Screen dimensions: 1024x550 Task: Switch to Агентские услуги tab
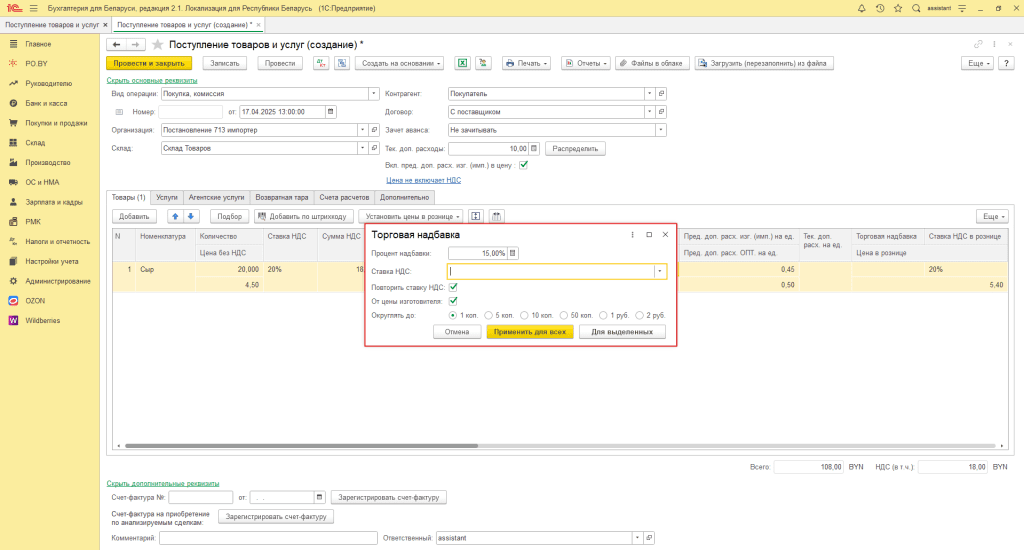(216, 197)
